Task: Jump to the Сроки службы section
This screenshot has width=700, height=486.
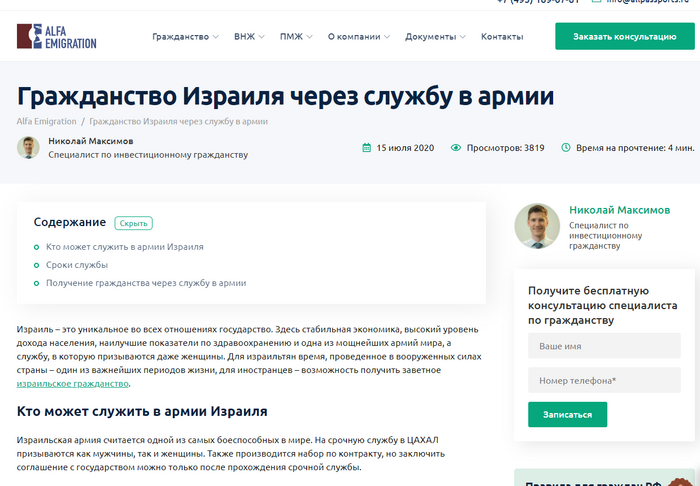Action: click(x=77, y=265)
